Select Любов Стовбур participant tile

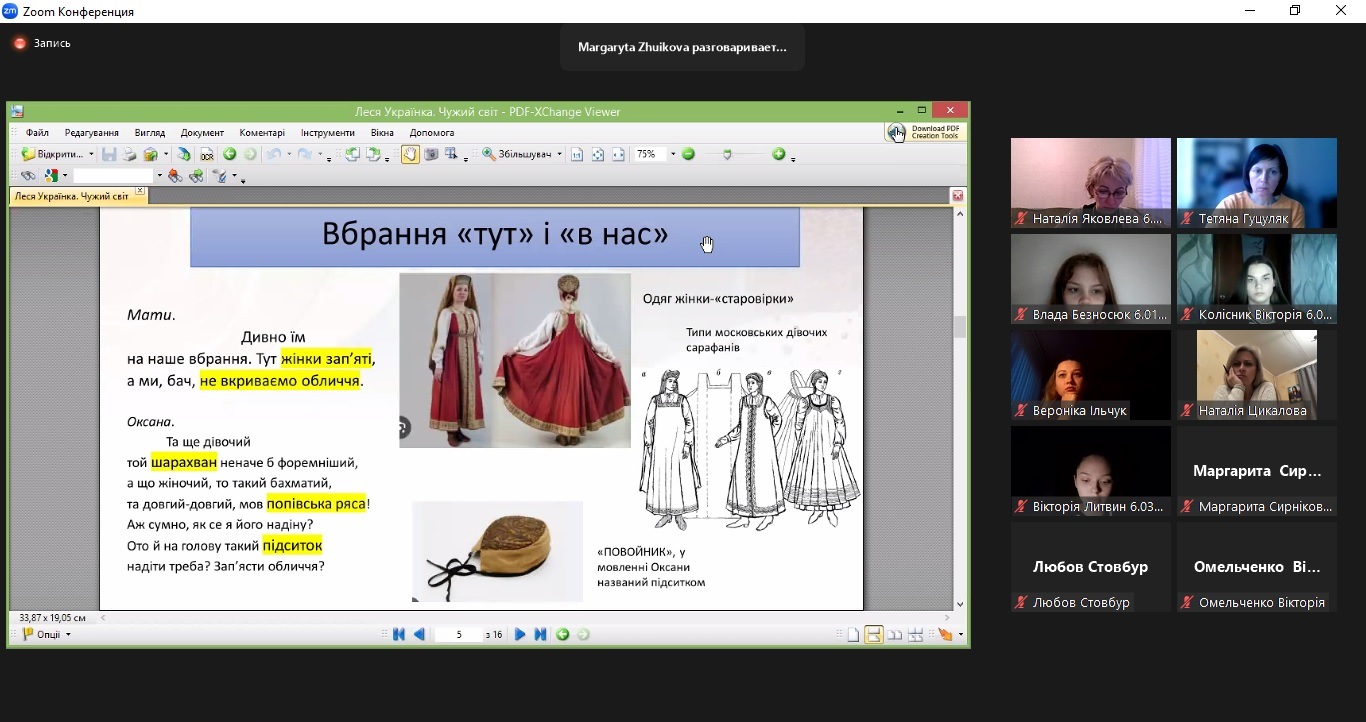[1090, 567]
